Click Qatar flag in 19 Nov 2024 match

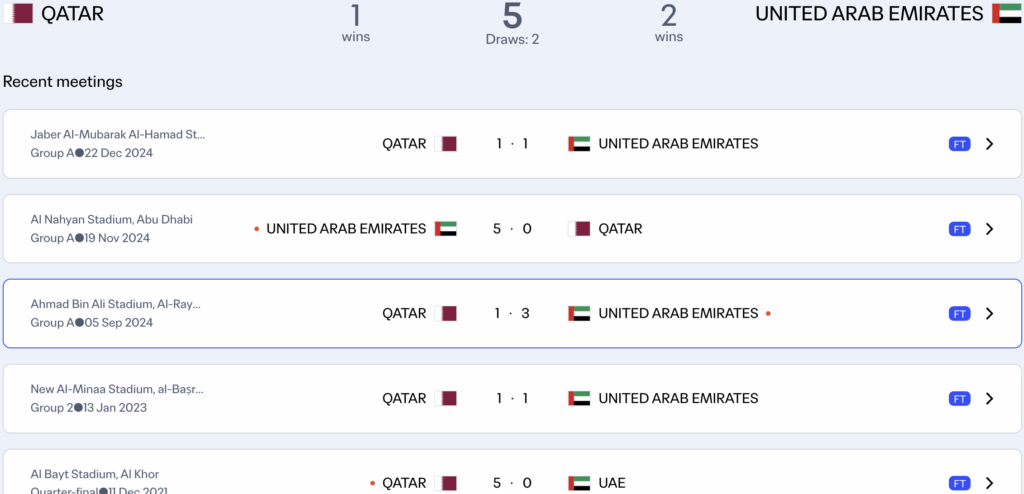579,229
